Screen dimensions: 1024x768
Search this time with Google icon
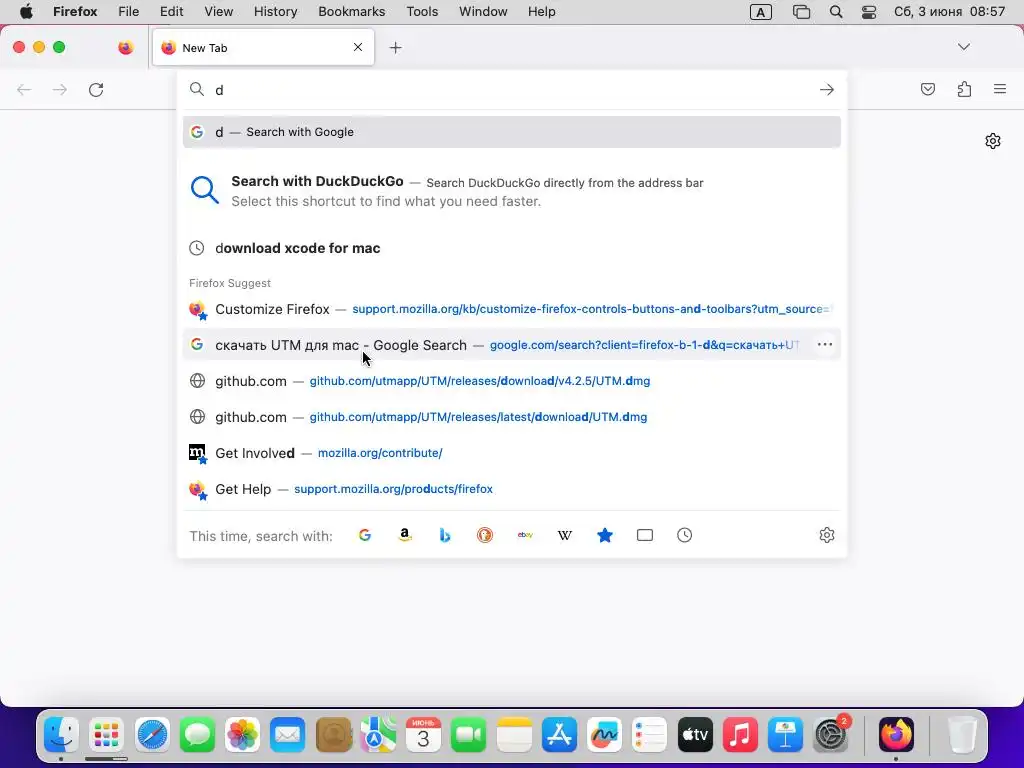click(x=365, y=536)
